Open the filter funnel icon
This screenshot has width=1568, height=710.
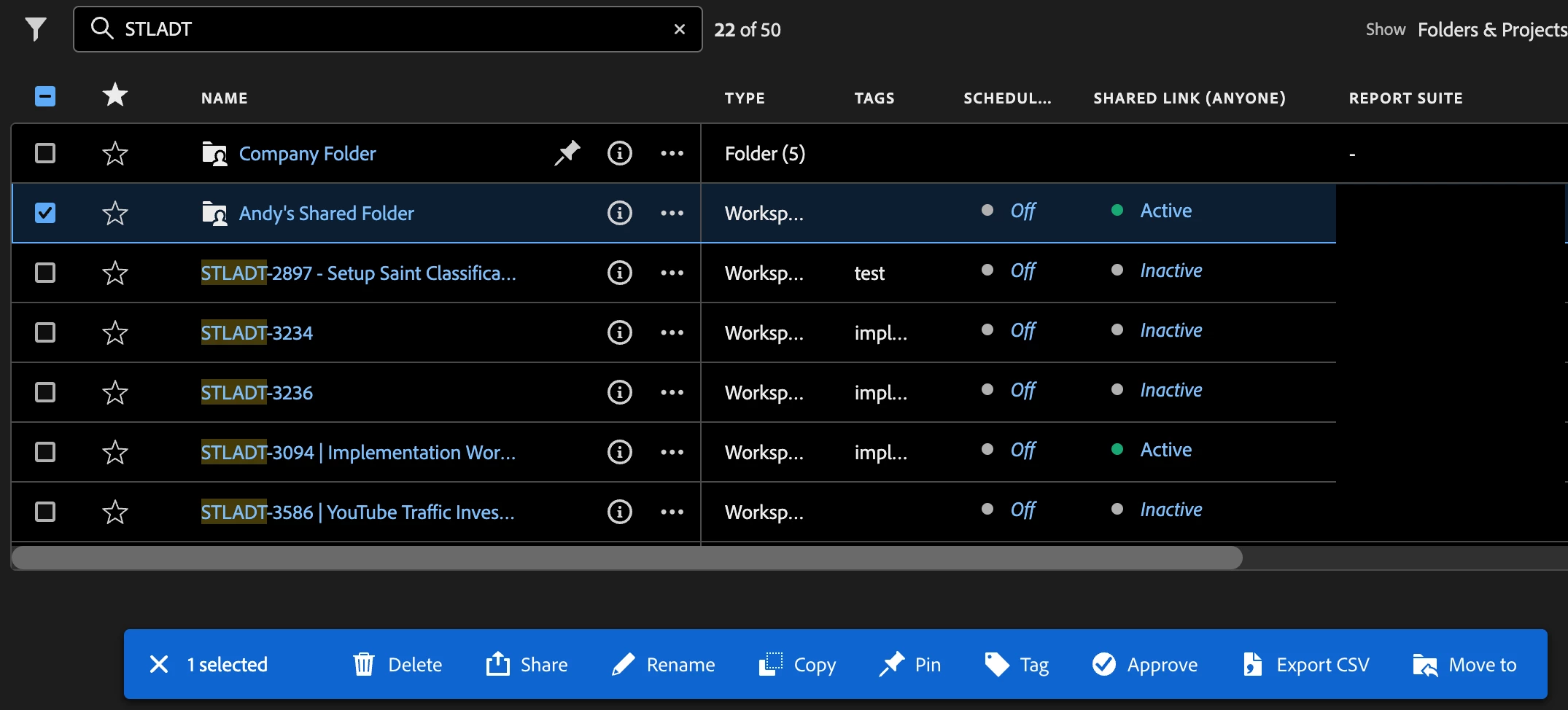click(36, 29)
